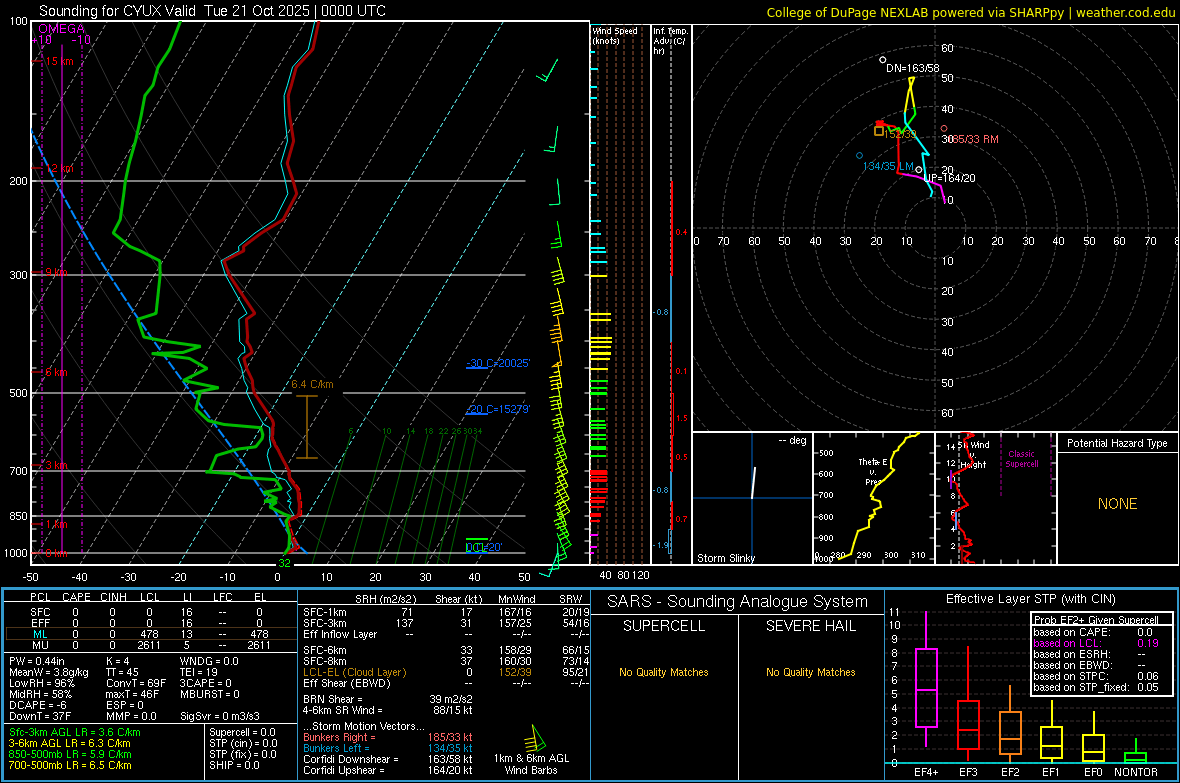
Task: Click the 'Wind Speed (knots)' panel header
Action: (615, 35)
